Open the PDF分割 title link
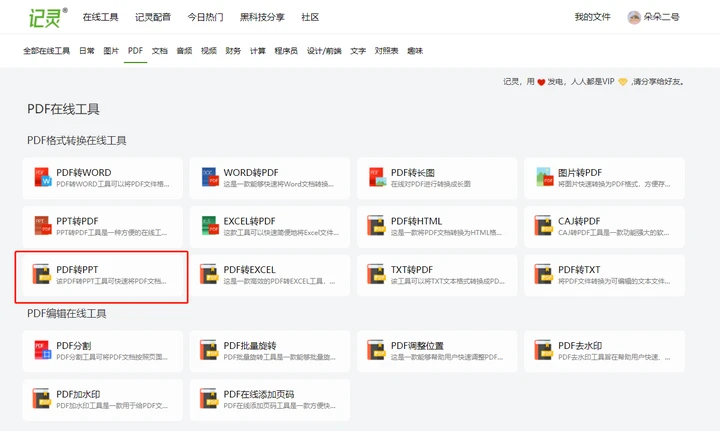 tap(73, 346)
